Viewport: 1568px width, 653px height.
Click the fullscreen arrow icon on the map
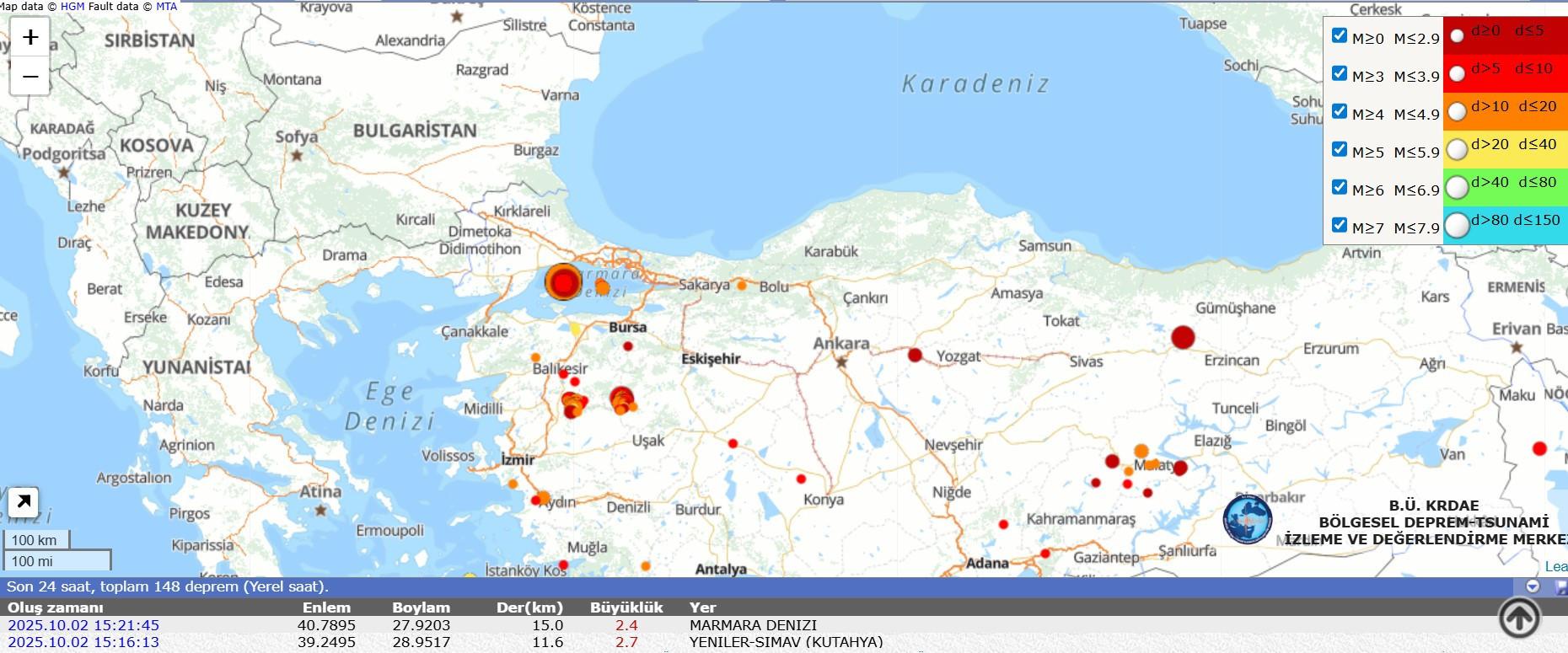tap(23, 502)
